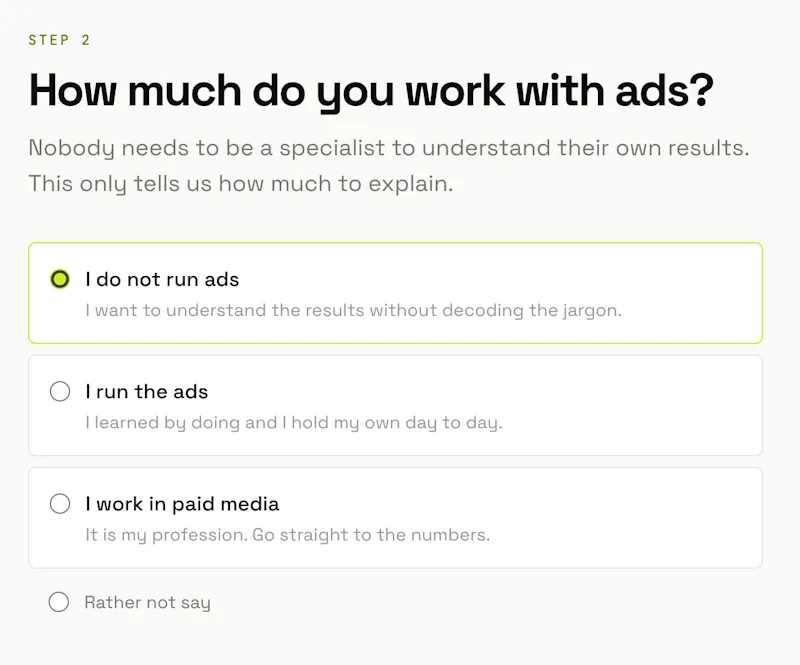This screenshot has width=800, height=665.
Task: Click the card mentioning 'It is my profession'
Action: [x=395, y=518]
